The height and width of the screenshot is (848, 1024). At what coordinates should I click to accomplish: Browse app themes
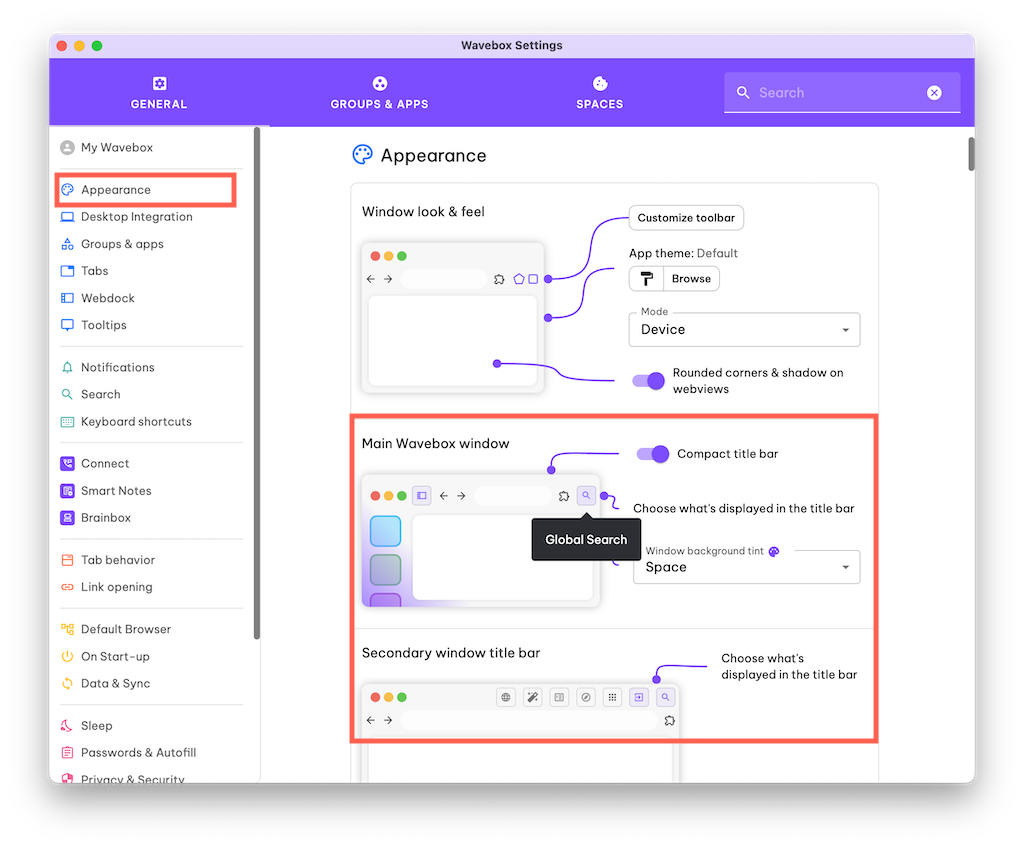(x=691, y=279)
